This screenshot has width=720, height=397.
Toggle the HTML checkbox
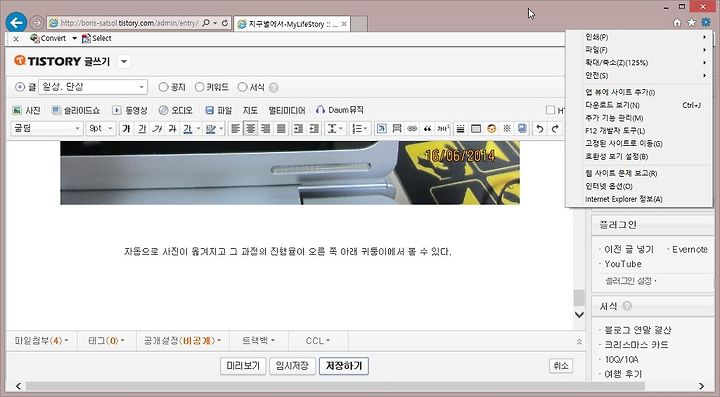(x=551, y=110)
